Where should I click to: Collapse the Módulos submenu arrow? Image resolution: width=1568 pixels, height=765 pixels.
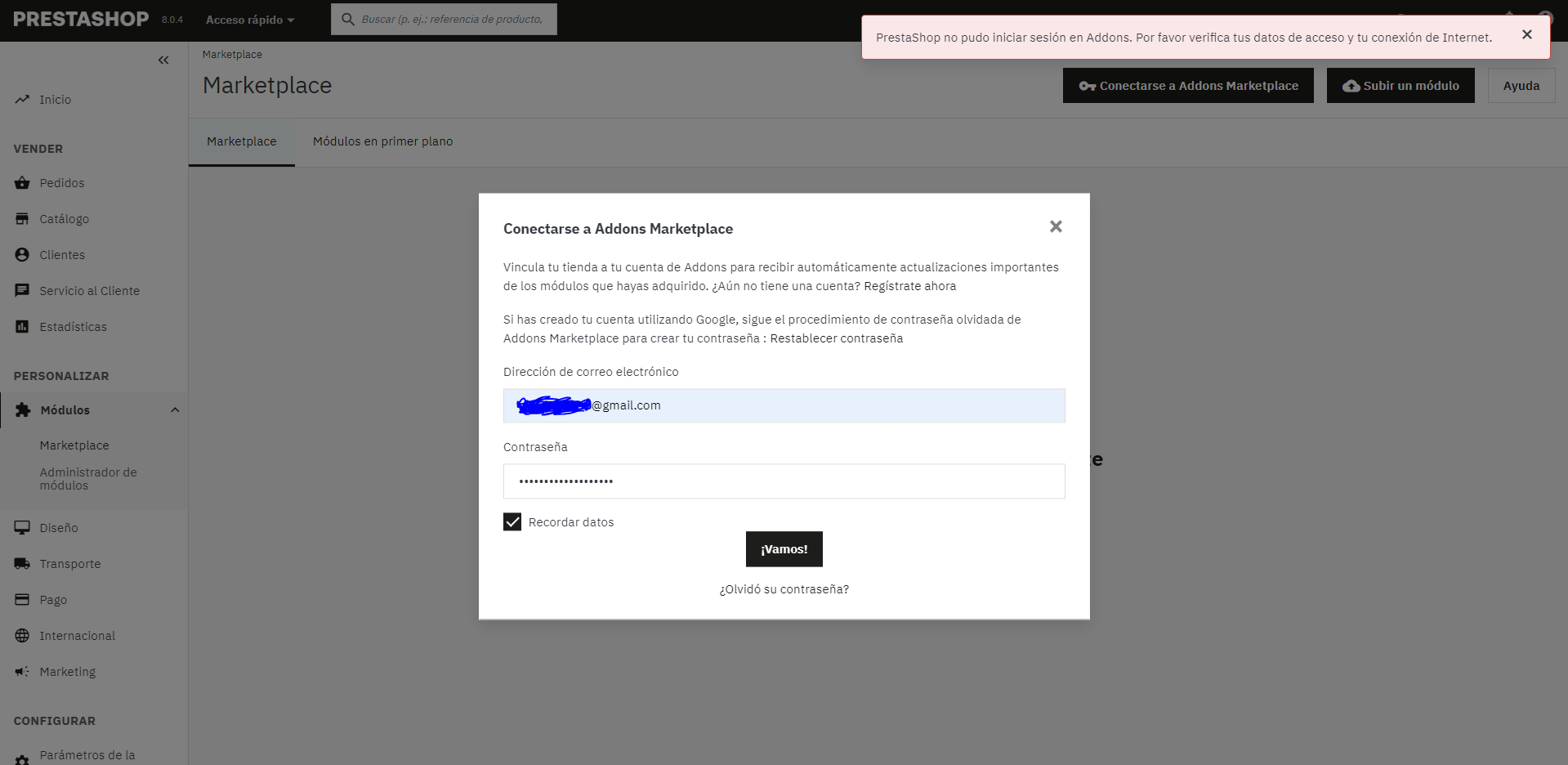pyautogui.click(x=175, y=409)
